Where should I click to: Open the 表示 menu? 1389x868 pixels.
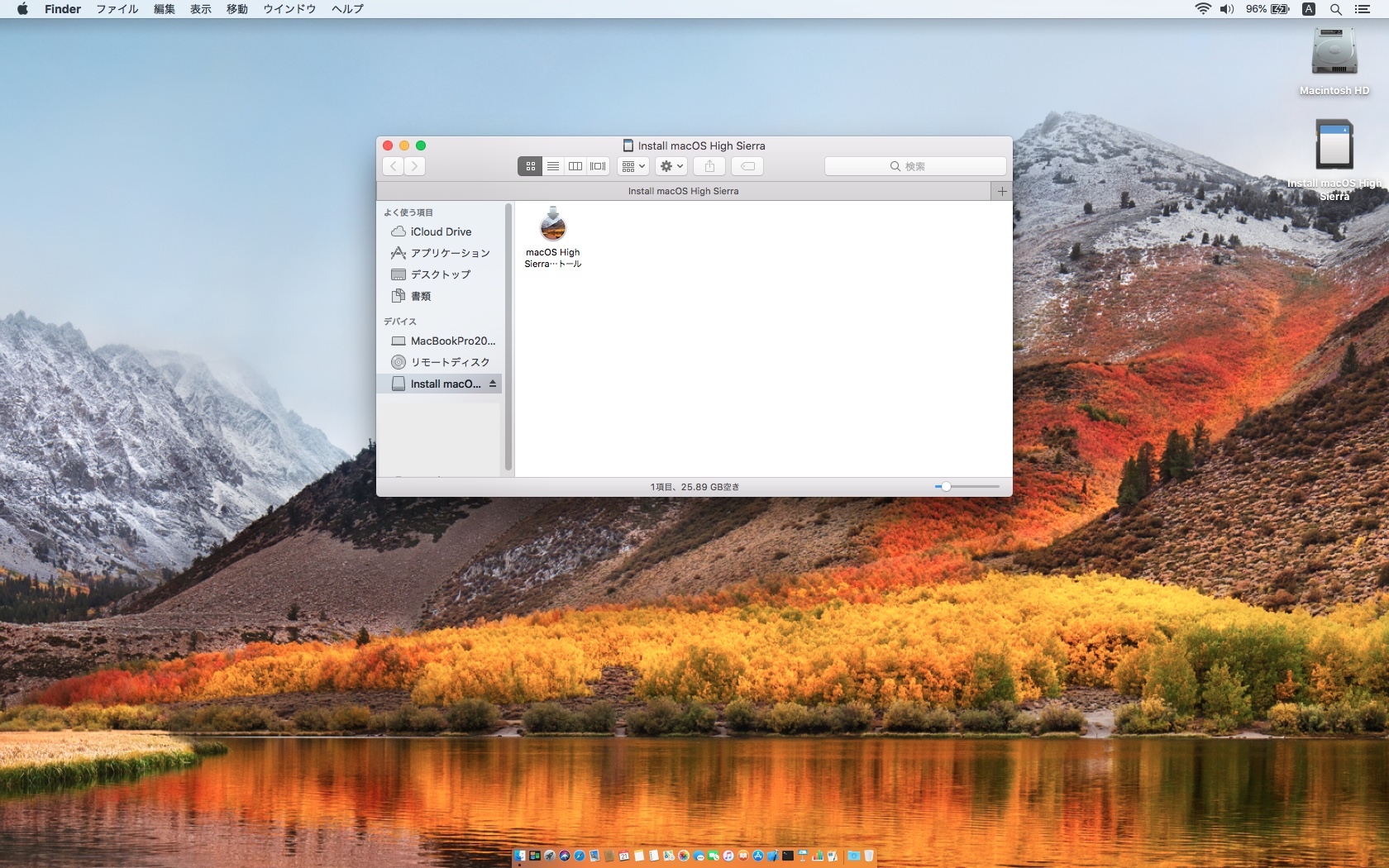click(x=201, y=9)
